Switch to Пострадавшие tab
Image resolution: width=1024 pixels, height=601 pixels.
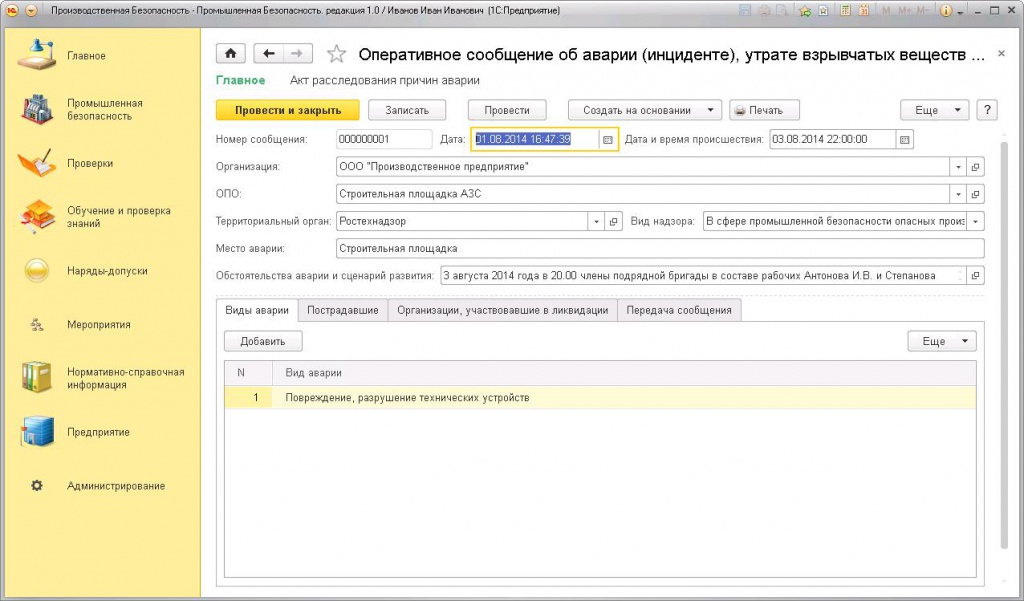click(343, 310)
